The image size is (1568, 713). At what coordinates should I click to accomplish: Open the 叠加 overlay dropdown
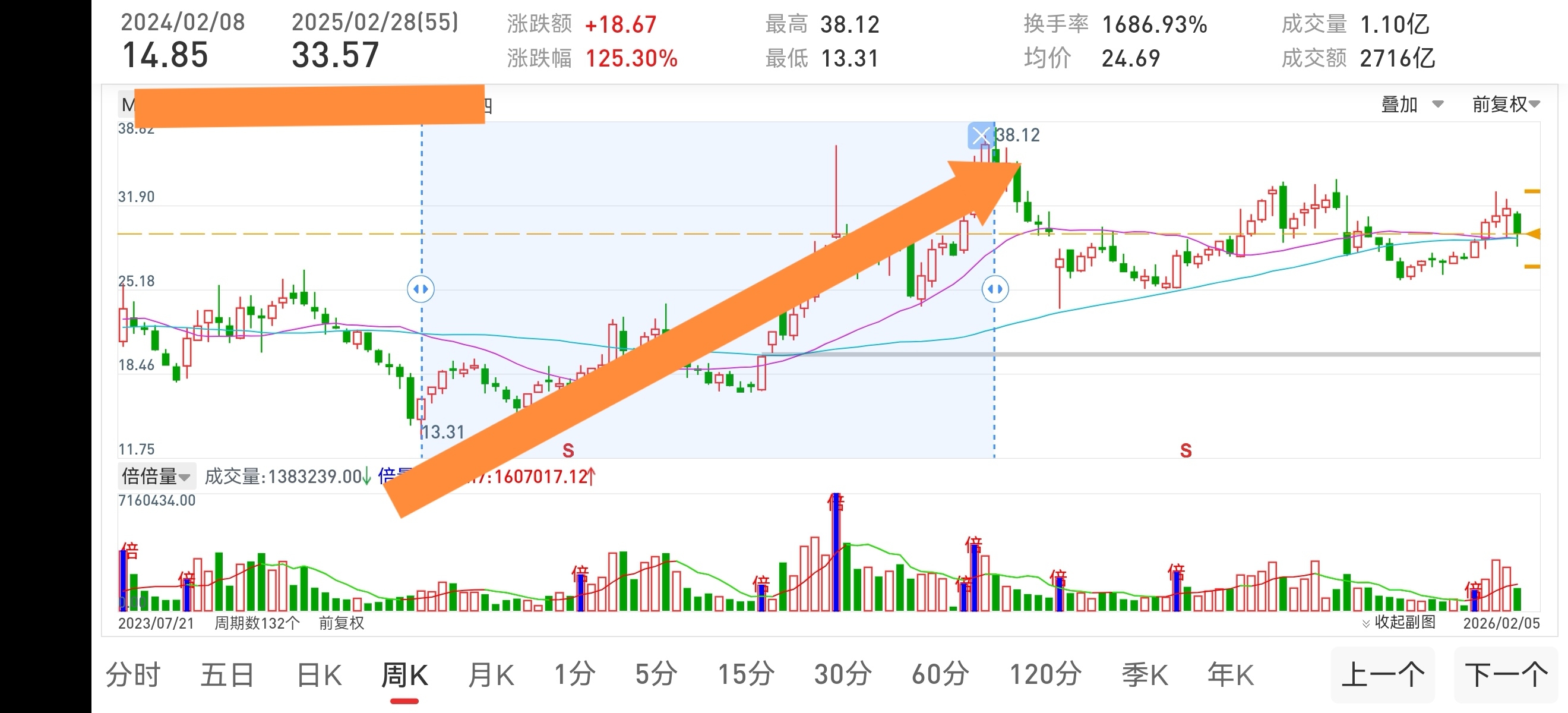pyautogui.click(x=1411, y=104)
